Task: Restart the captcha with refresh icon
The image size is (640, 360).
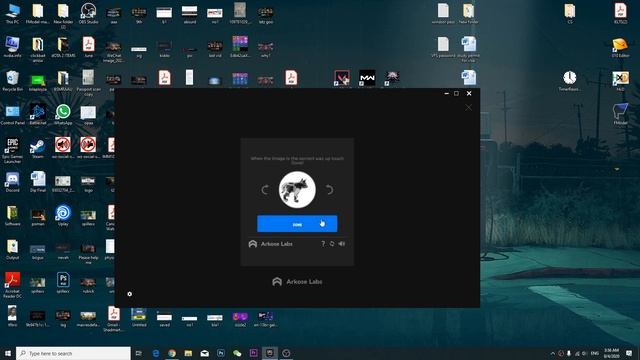Action: [332, 244]
